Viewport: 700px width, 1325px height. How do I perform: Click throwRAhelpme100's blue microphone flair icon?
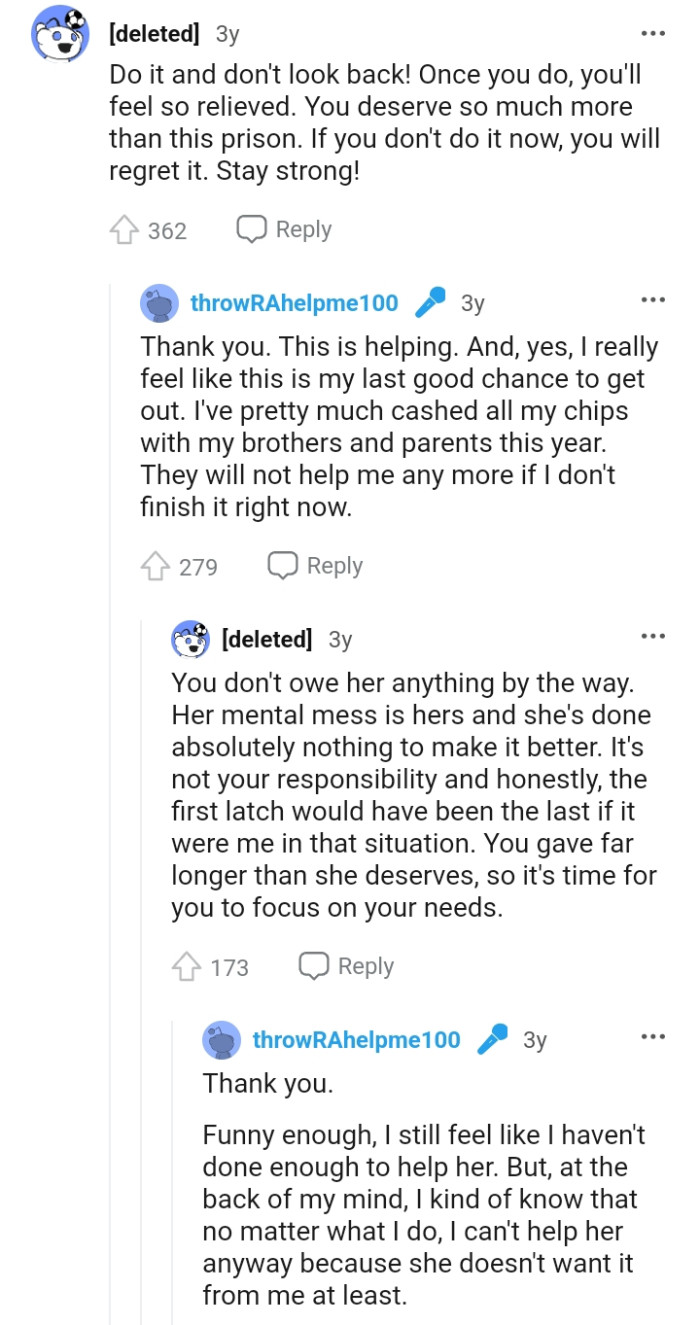(429, 301)
